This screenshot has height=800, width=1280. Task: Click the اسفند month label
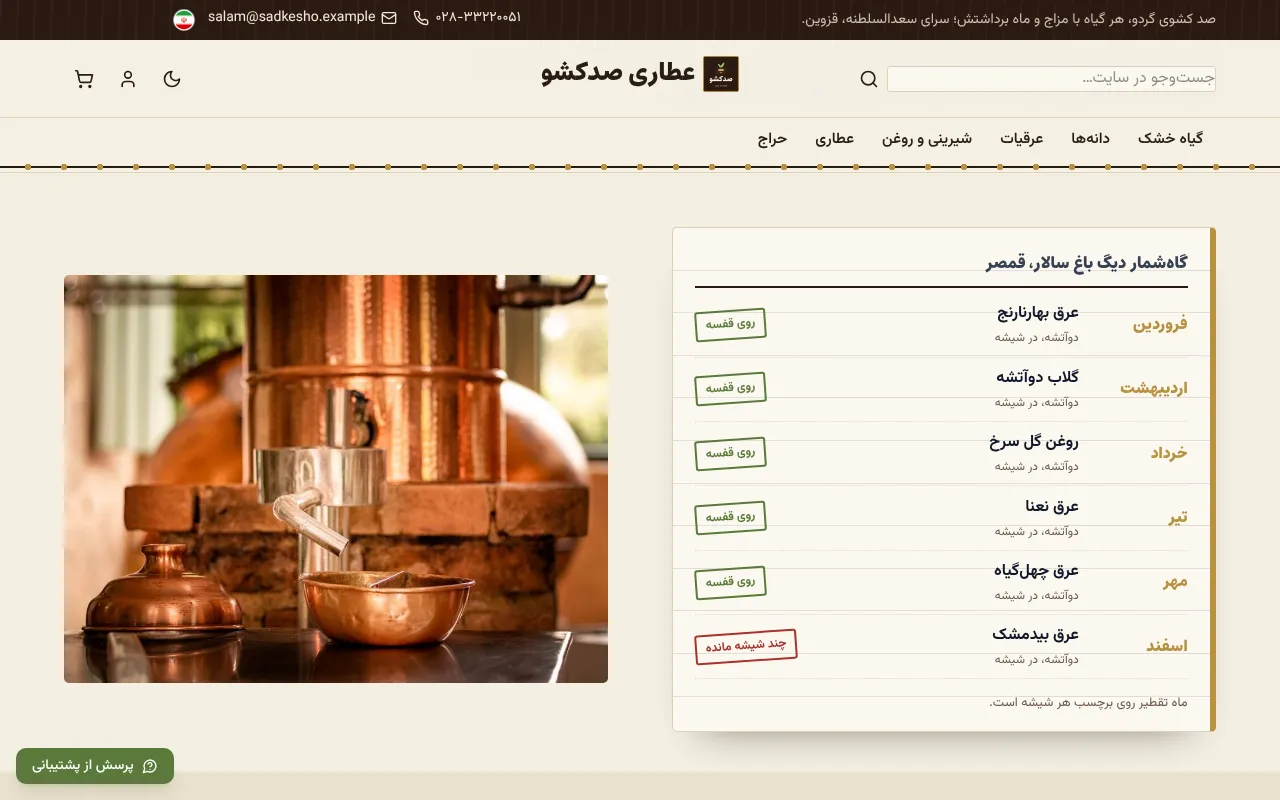pos(1167,646)
